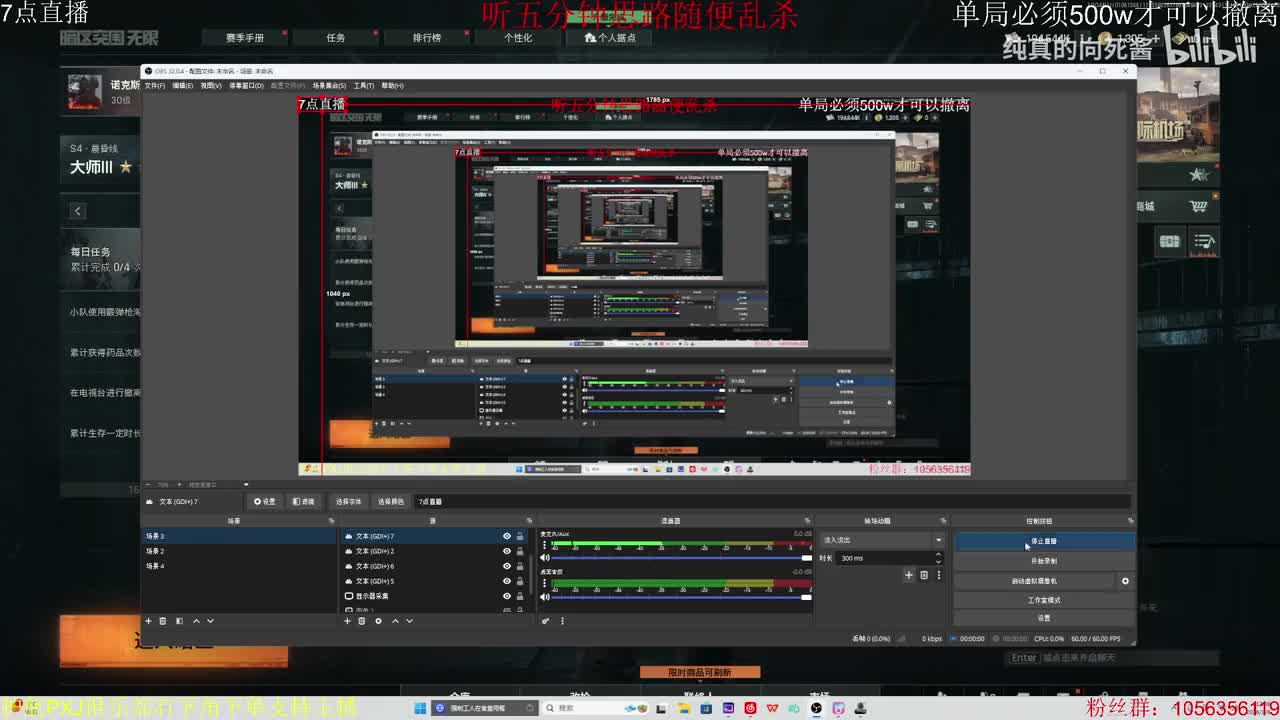Open mixer toolbar options menu
The width and height of the screenshot is (1280, 720).
[x=562, y=621]
